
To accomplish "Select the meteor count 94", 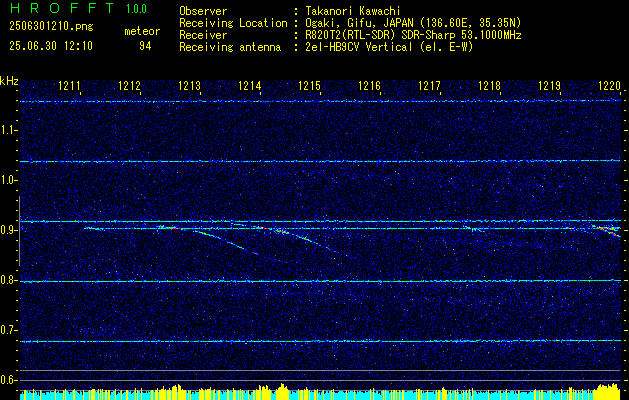I will pyautogui.click(x=145, y=46).
